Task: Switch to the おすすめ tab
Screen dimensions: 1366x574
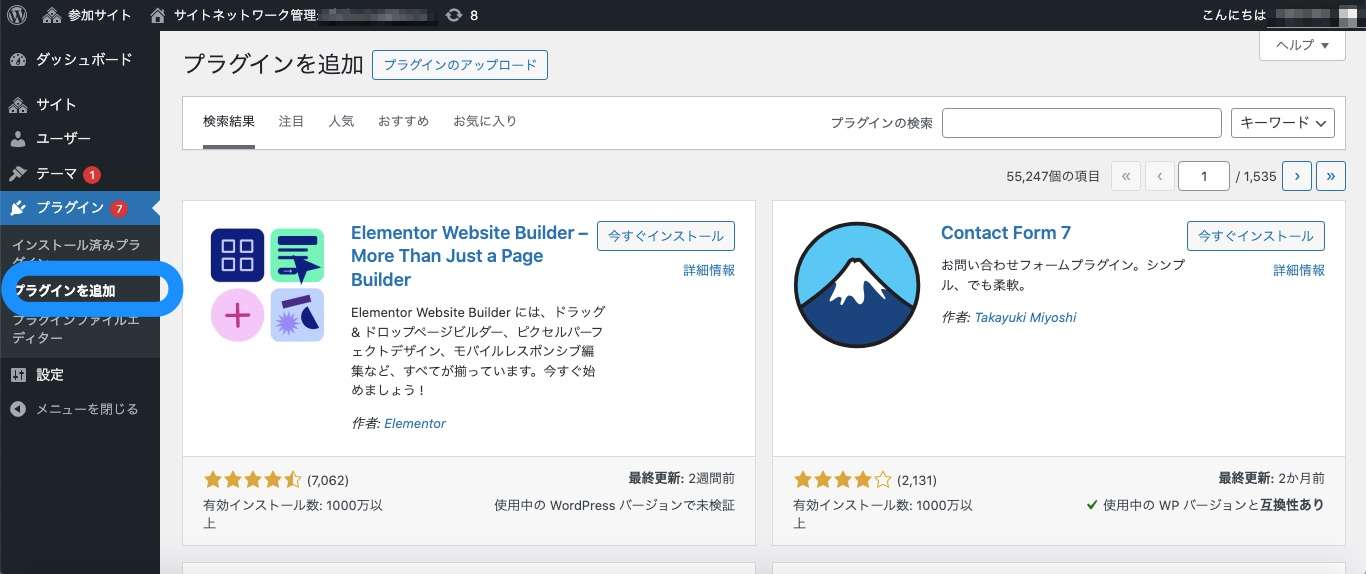Action: (403, 122)
